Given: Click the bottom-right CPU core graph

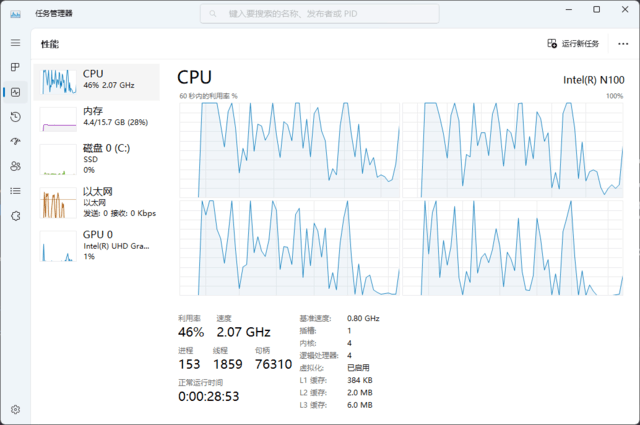Looking at the screenshot, I should (x=512, y=247).
